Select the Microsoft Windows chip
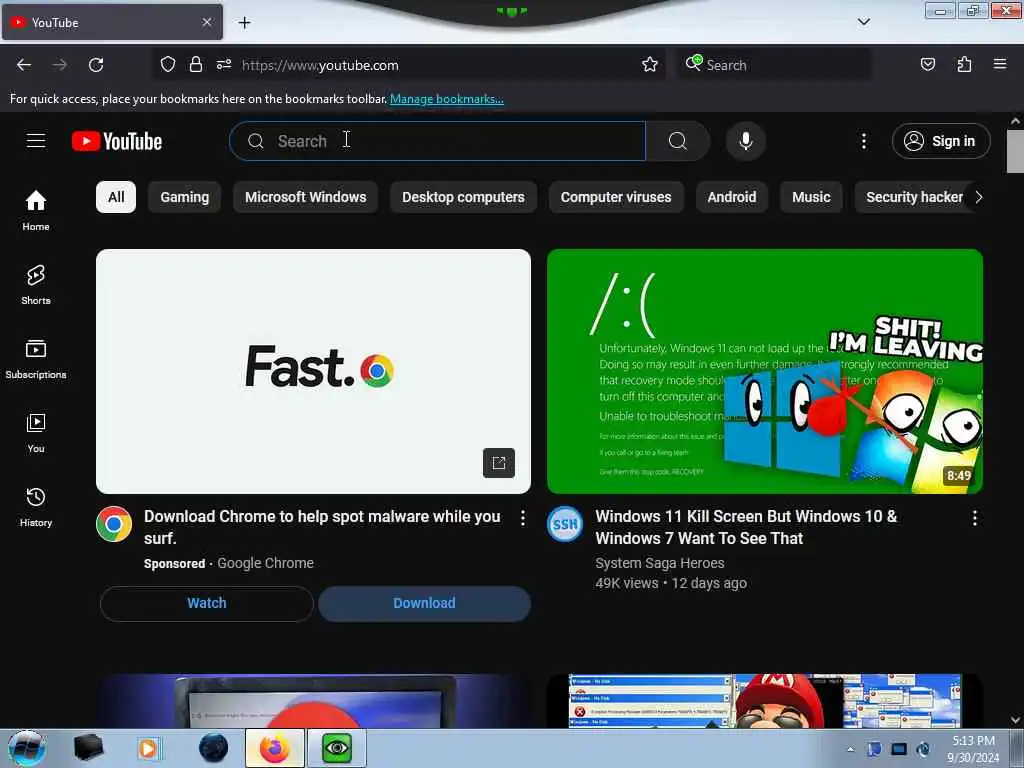Screen dimensions: 1024x768 click(x=306, y=197)
